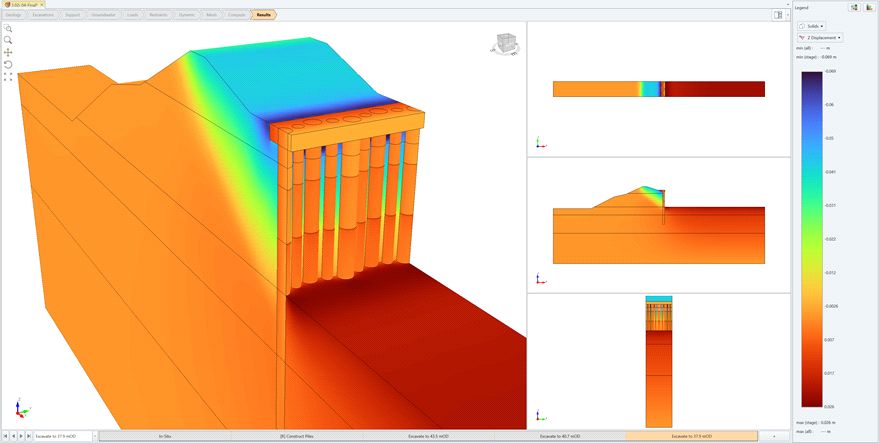Select the magnifier zoom tool
The width and height of the screenshot is (879, 443).
8,40
